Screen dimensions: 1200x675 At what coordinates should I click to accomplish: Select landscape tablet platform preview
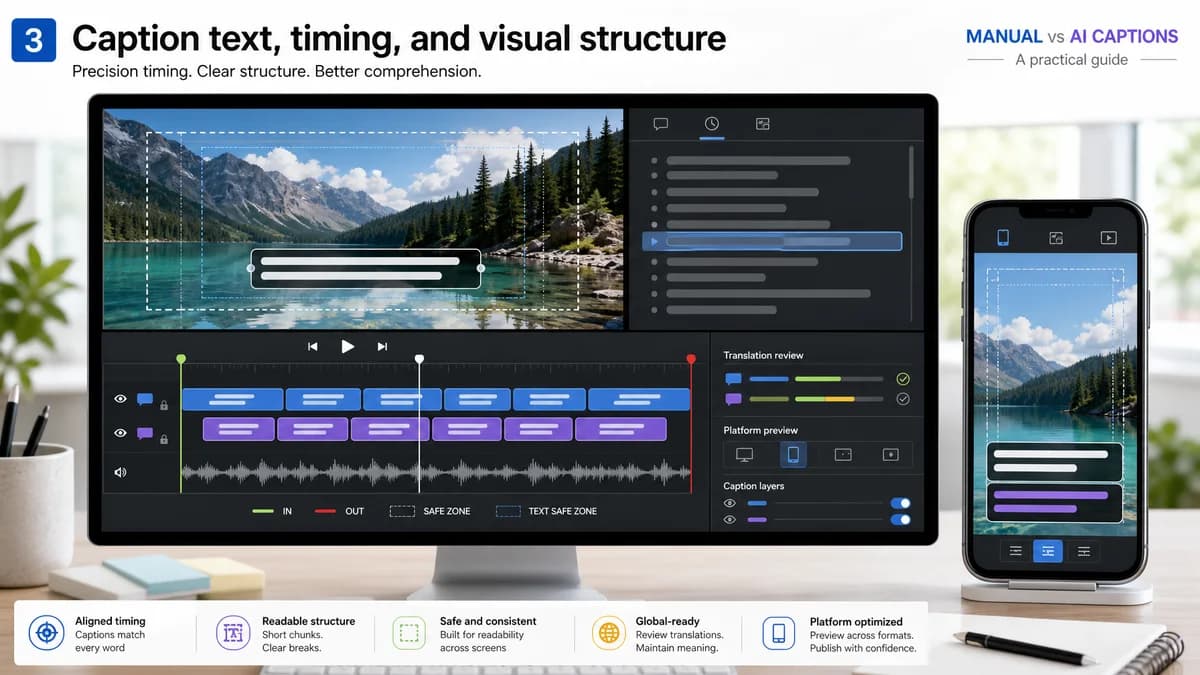click(x=843, y=455)
